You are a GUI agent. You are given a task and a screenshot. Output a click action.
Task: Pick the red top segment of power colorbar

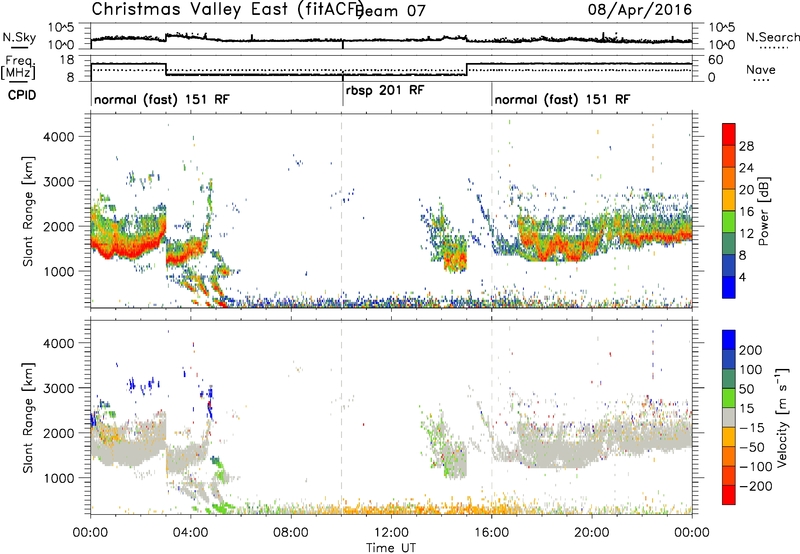729,135
